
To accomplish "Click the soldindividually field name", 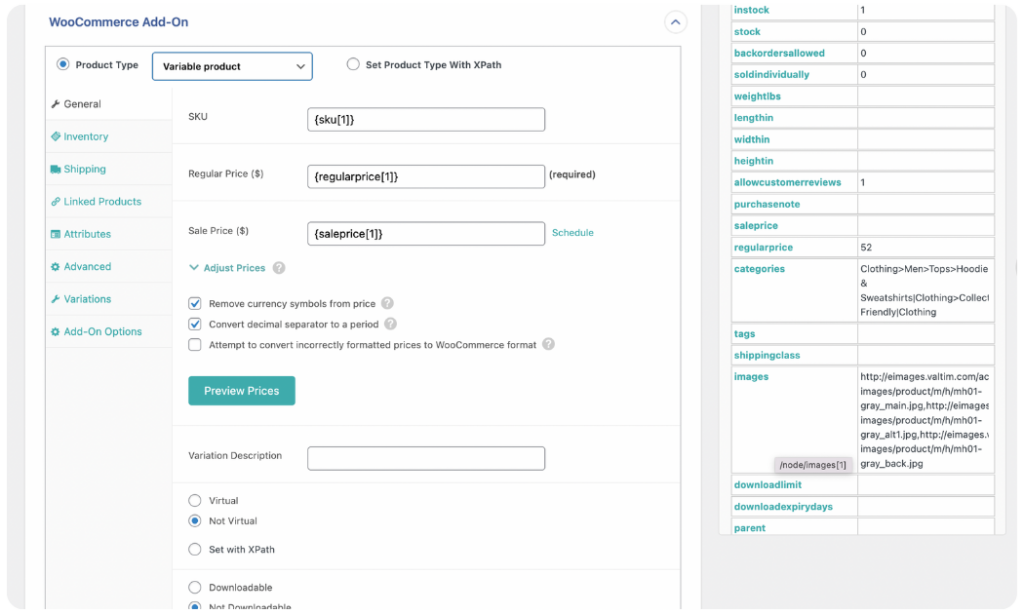I will (771, 74).
